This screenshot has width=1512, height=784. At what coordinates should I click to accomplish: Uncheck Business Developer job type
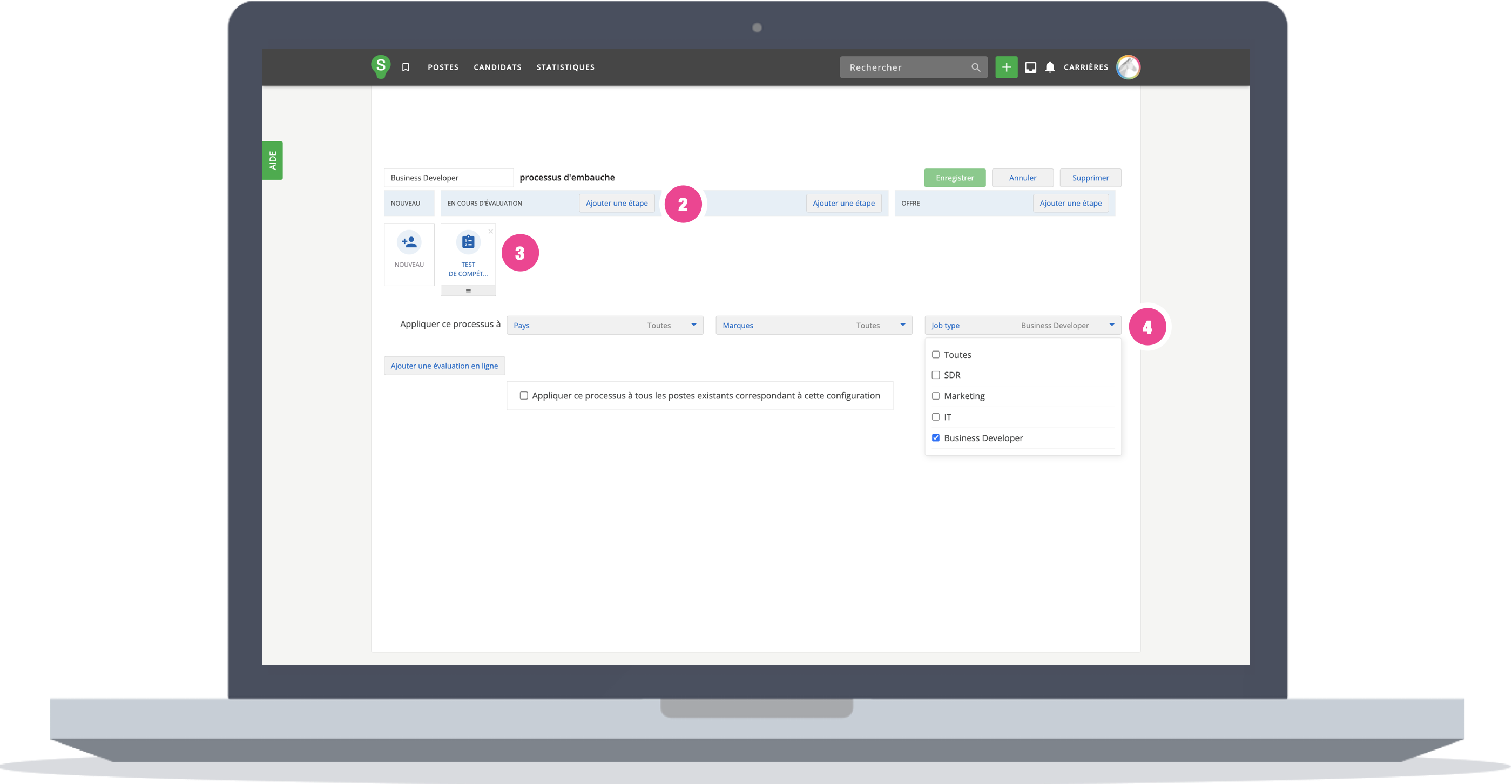point(936,438)
